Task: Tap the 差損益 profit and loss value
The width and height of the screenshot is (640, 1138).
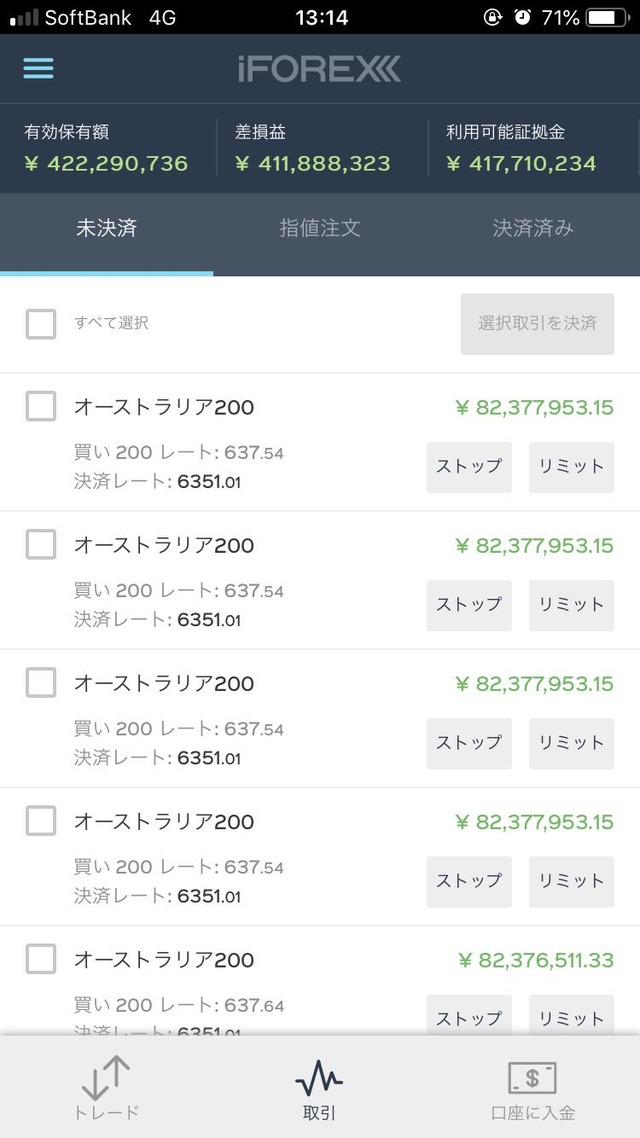Action: pyautogui.click(x=313, y=163)
